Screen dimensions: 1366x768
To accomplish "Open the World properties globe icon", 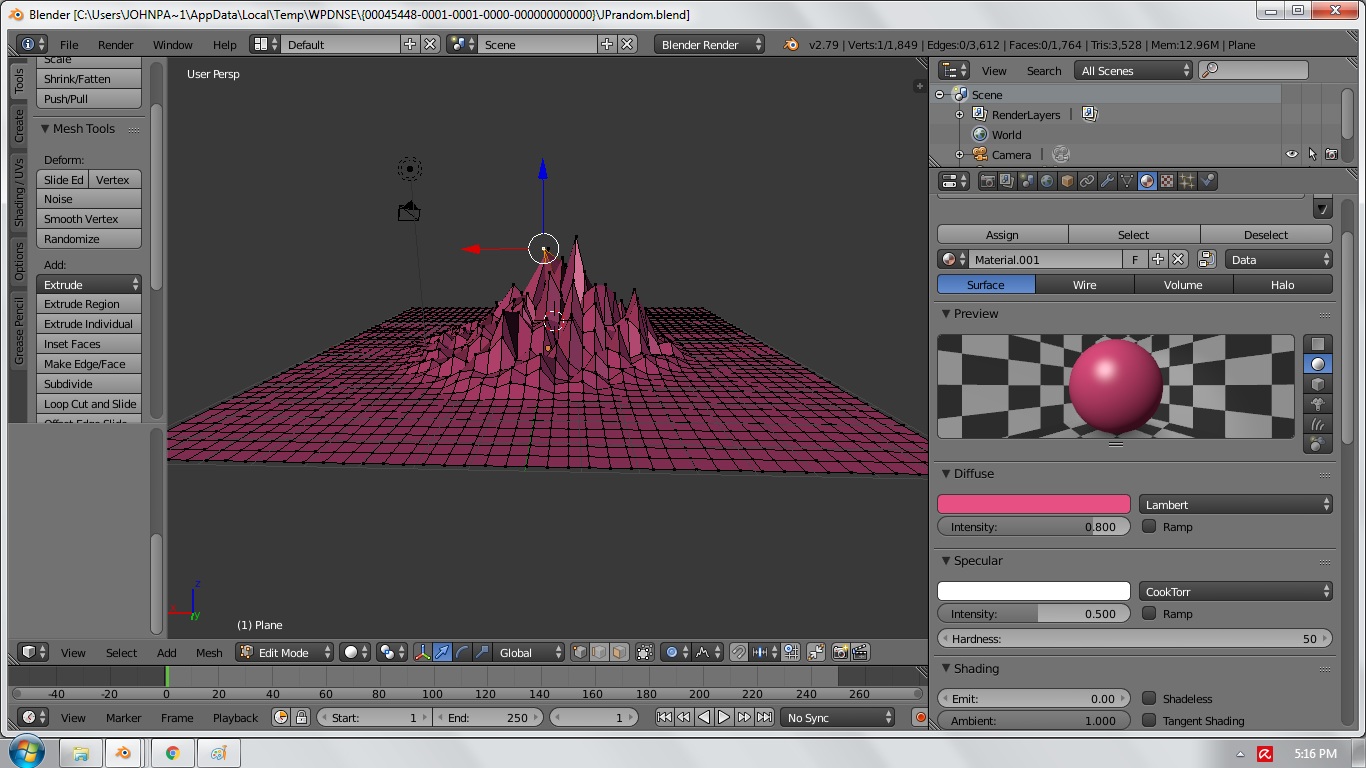I will point(1047,181).
